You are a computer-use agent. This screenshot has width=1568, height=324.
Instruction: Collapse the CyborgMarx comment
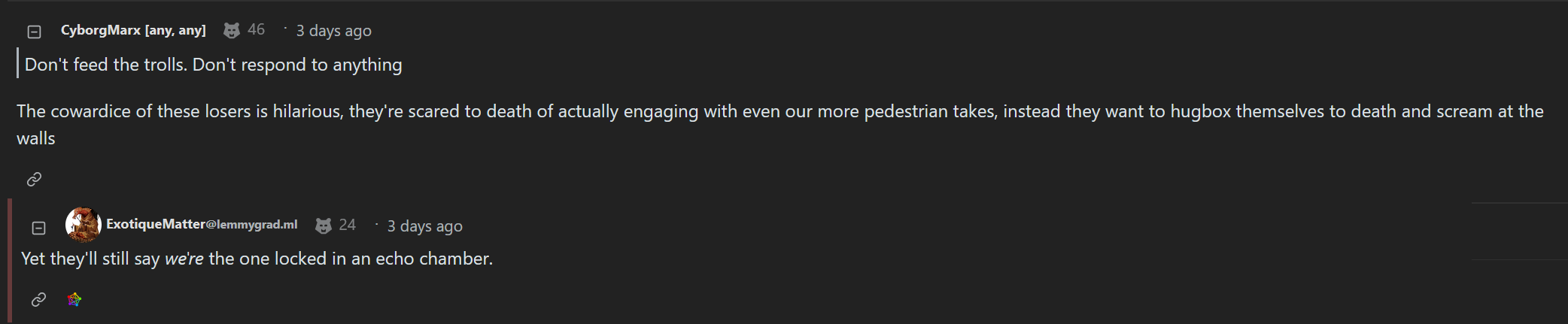click(34, 32)
